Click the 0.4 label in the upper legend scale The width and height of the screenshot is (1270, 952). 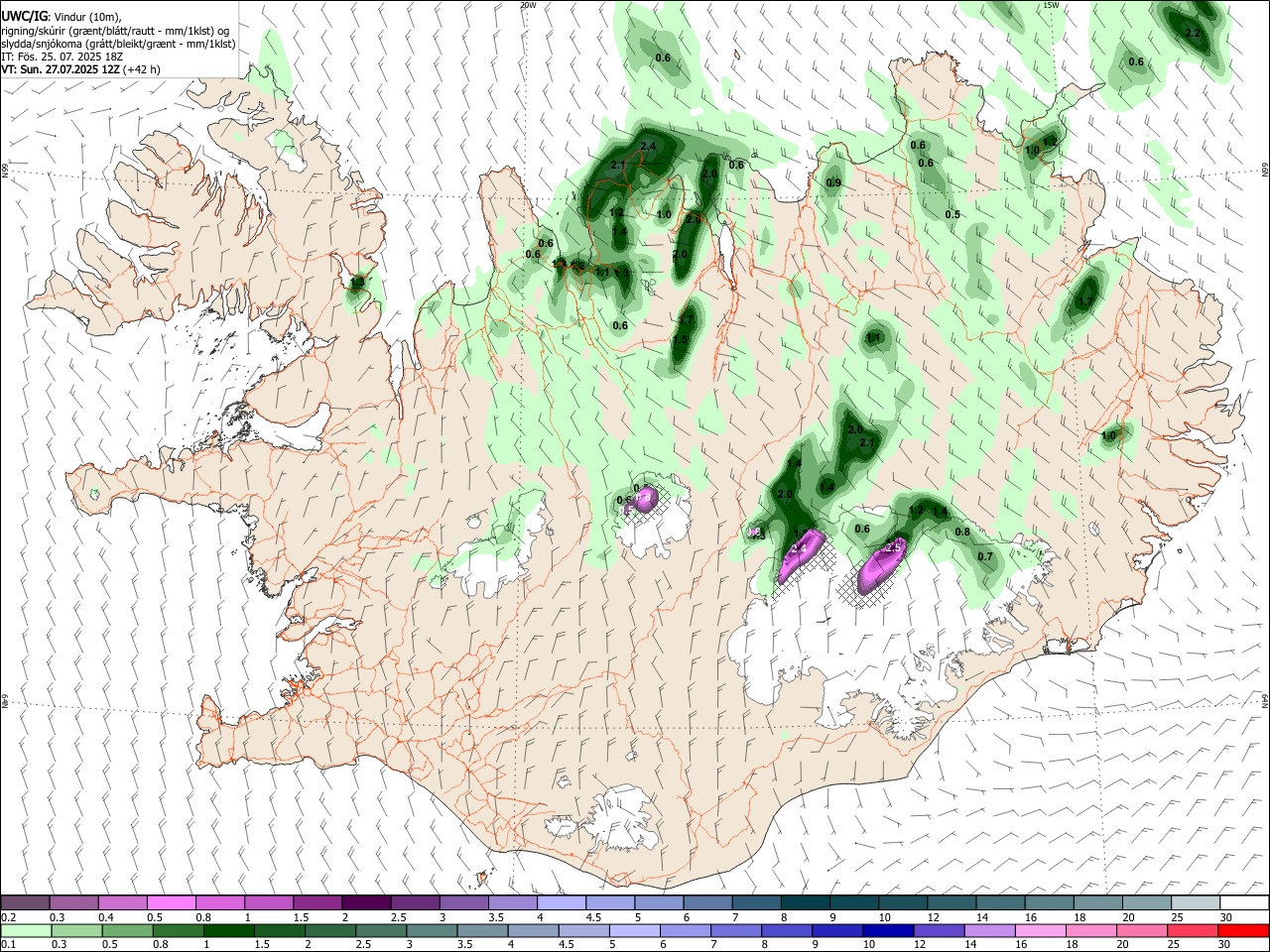click(106, 917)
